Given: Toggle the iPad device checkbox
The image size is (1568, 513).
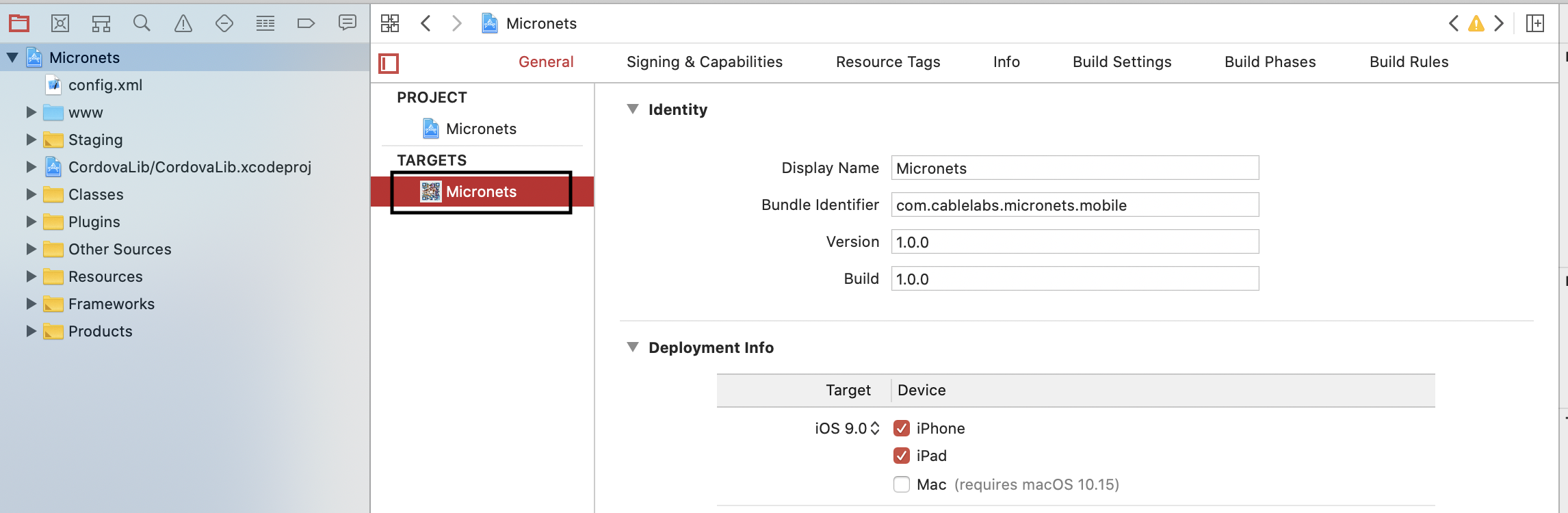Looking at the screenshot, I should [902, 456].
